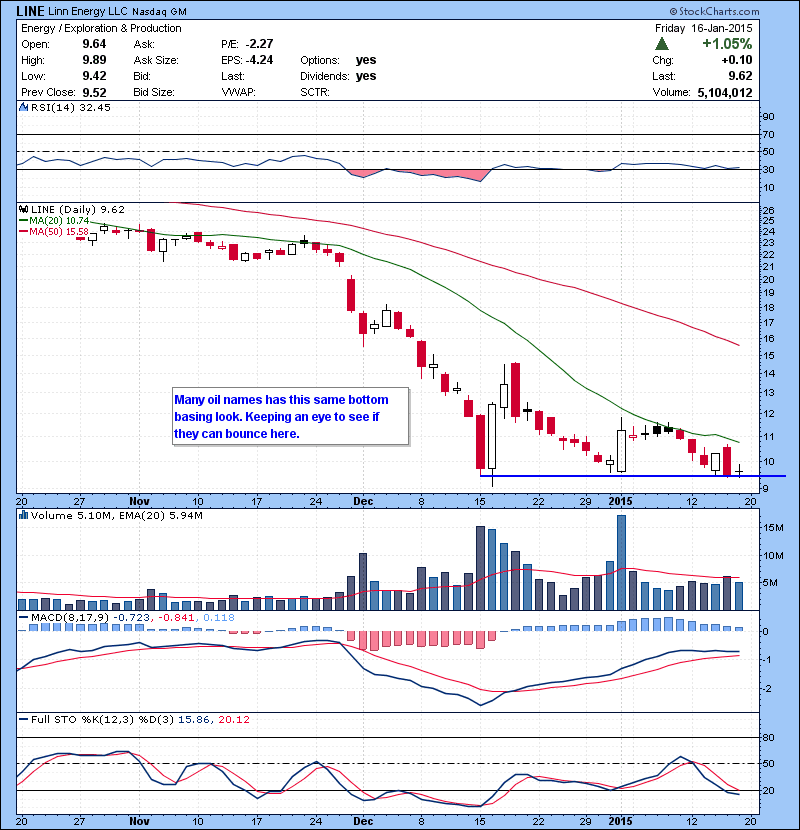Image resolution: width=800 pixels, height=830 pixels.
Task: Click the P/E value -2.27
Action: [259, 44]
